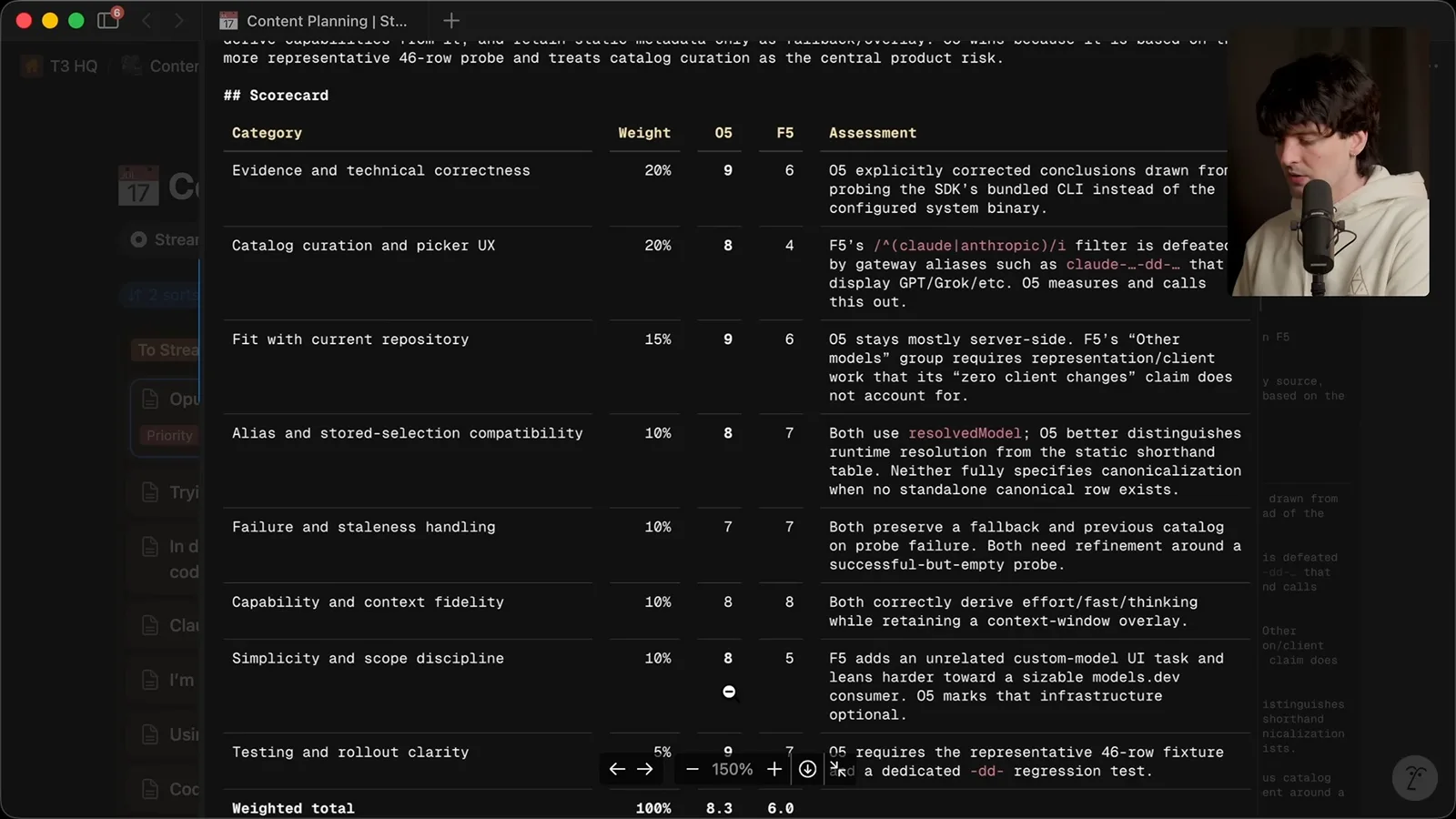
Task: Open the 2 sorts filter pill
Action: pos(162,295)
